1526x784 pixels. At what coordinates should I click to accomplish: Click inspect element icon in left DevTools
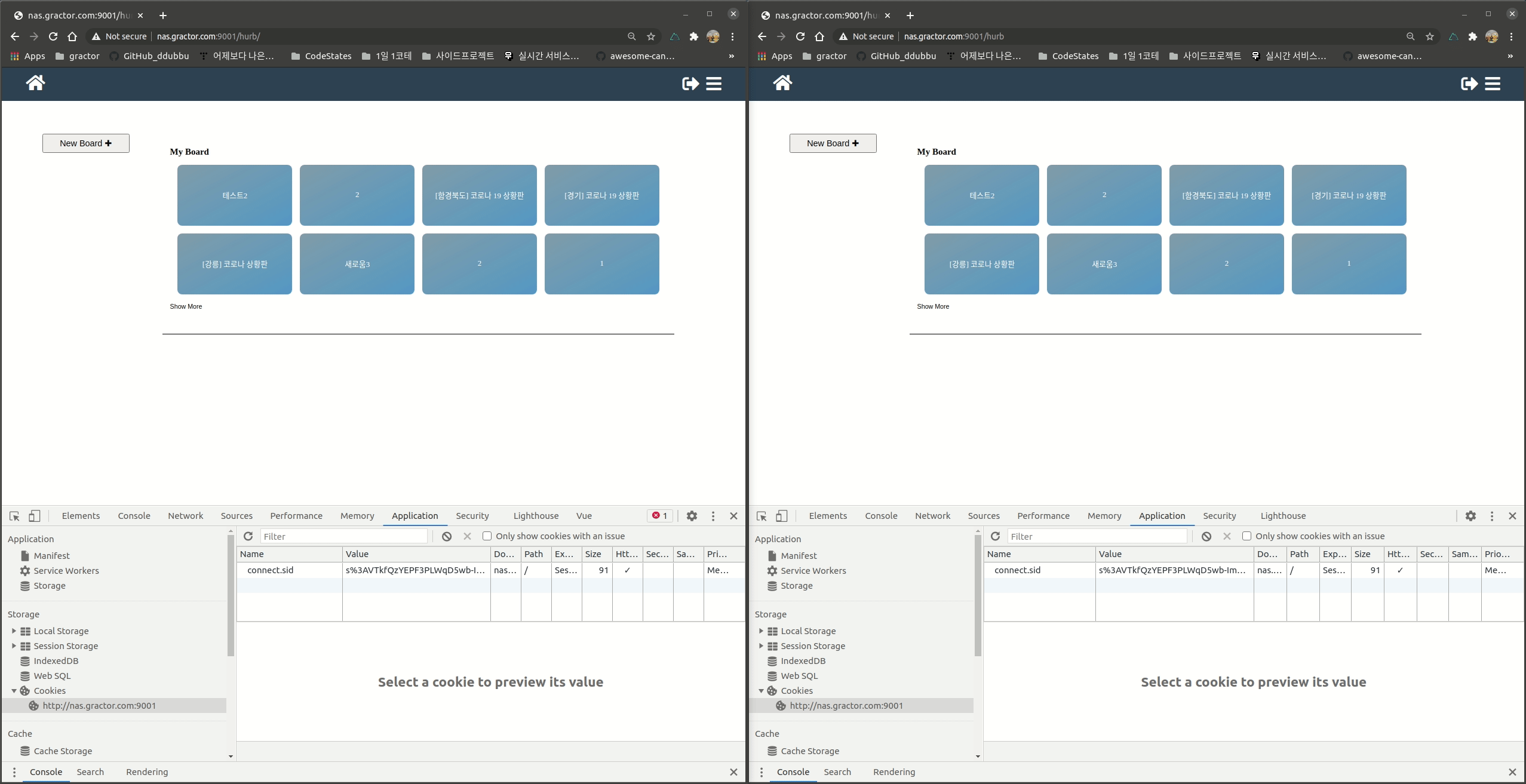[15, 516]
